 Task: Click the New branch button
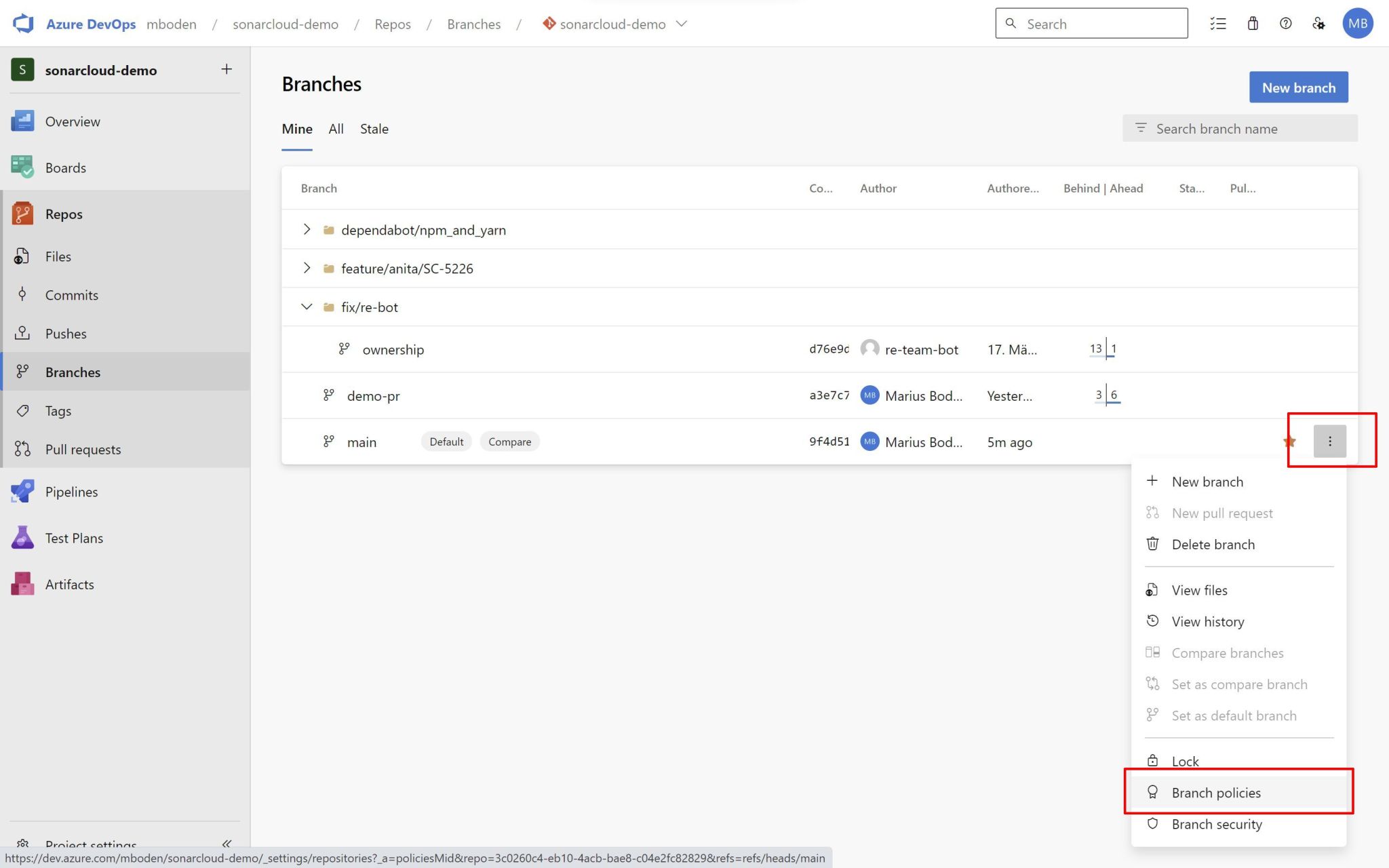(1297, 87)
